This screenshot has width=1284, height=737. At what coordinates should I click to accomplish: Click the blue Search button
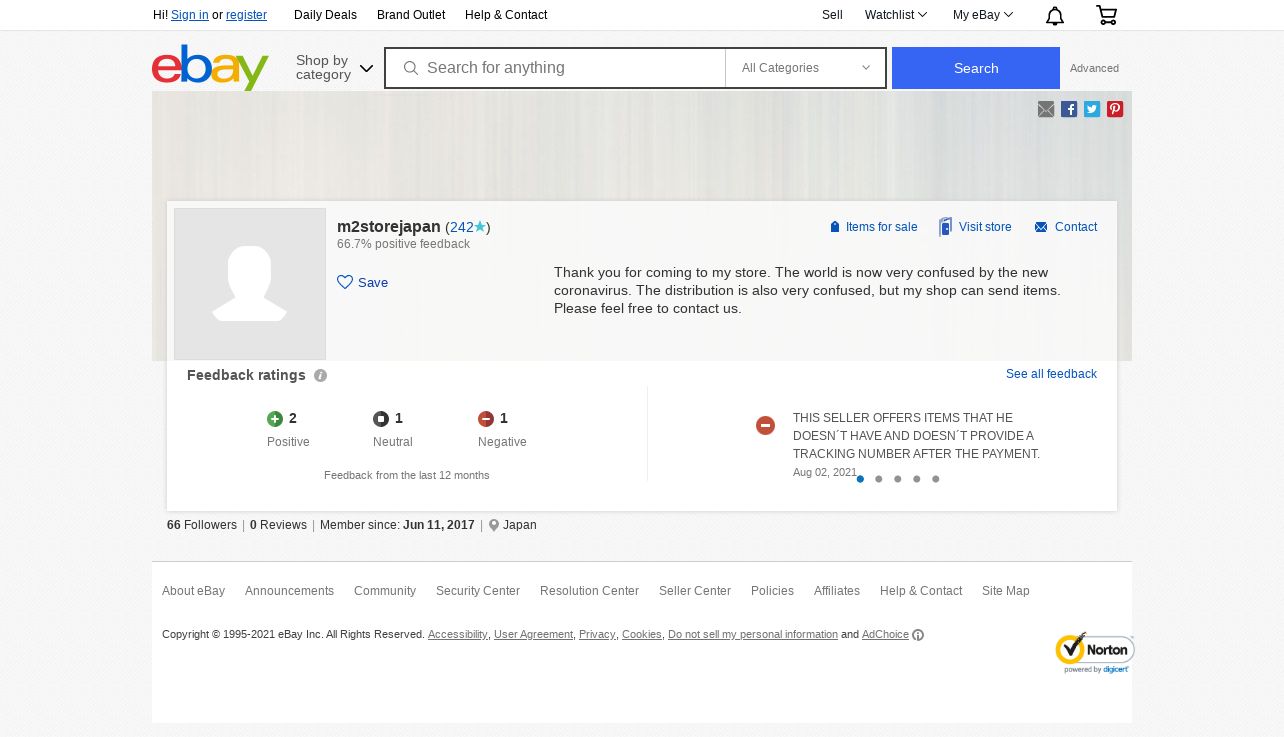976,68
